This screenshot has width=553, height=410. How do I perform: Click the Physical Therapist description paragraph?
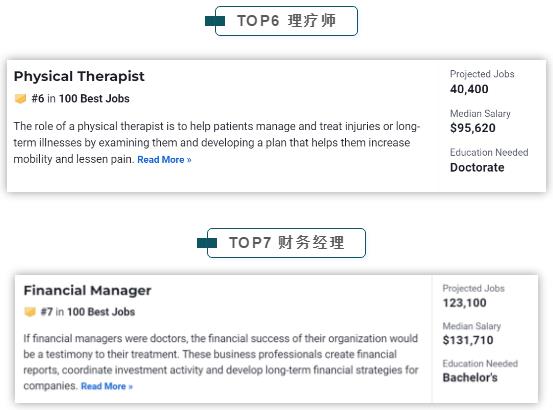pos(217,143)
